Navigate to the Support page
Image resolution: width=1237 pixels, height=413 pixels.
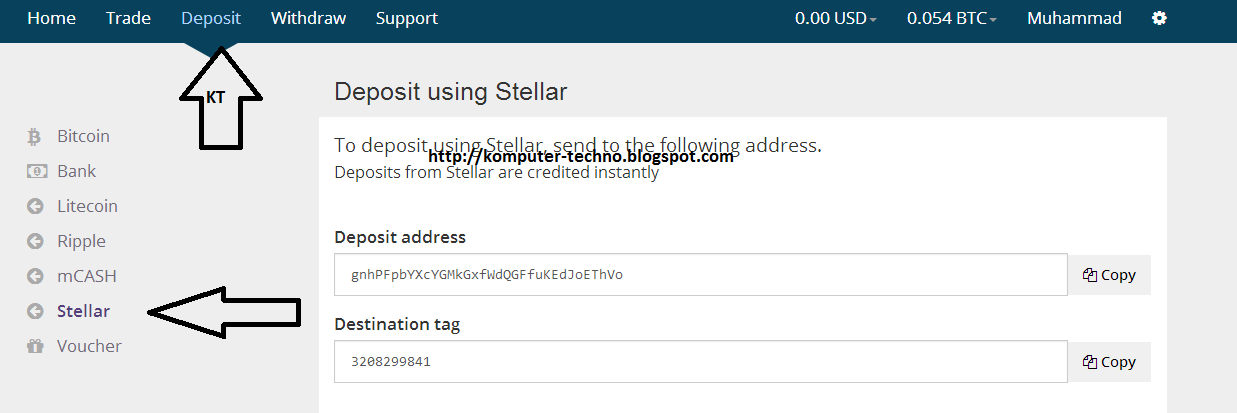coord(406,18)
